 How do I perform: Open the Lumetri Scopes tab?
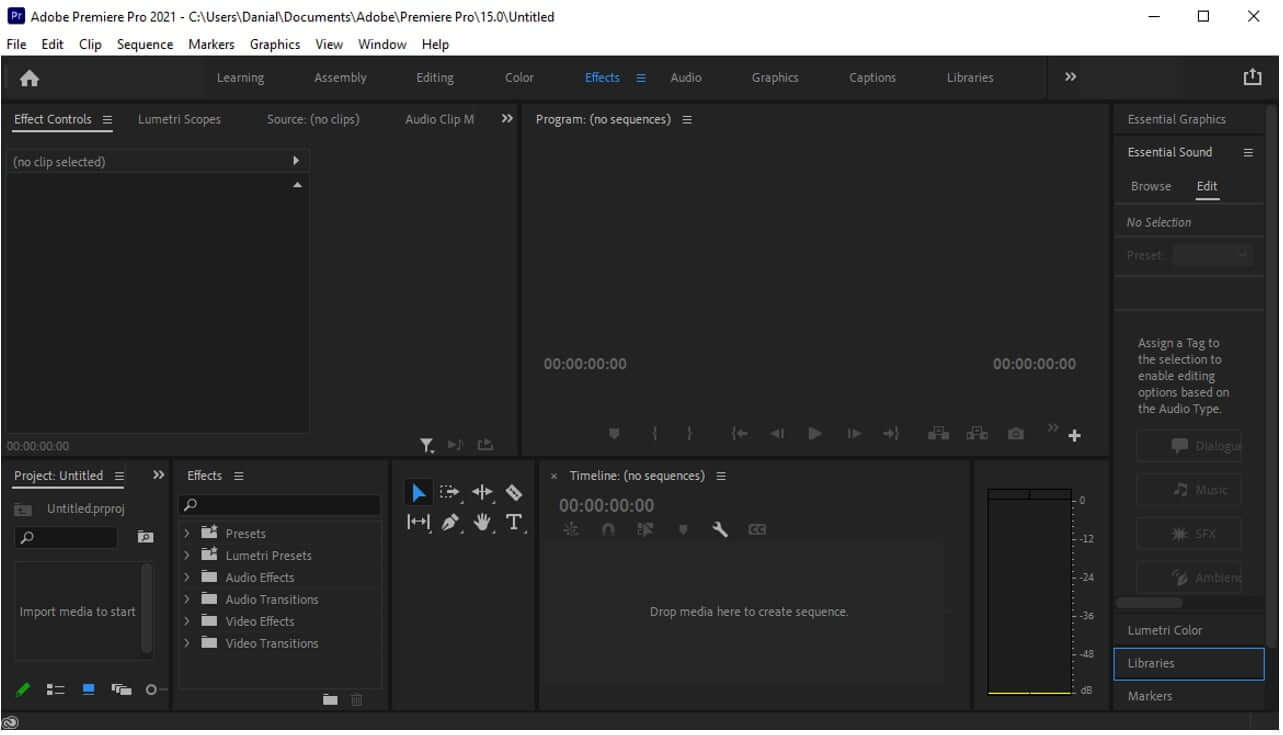pyautogui.click(x=179, y=119)
